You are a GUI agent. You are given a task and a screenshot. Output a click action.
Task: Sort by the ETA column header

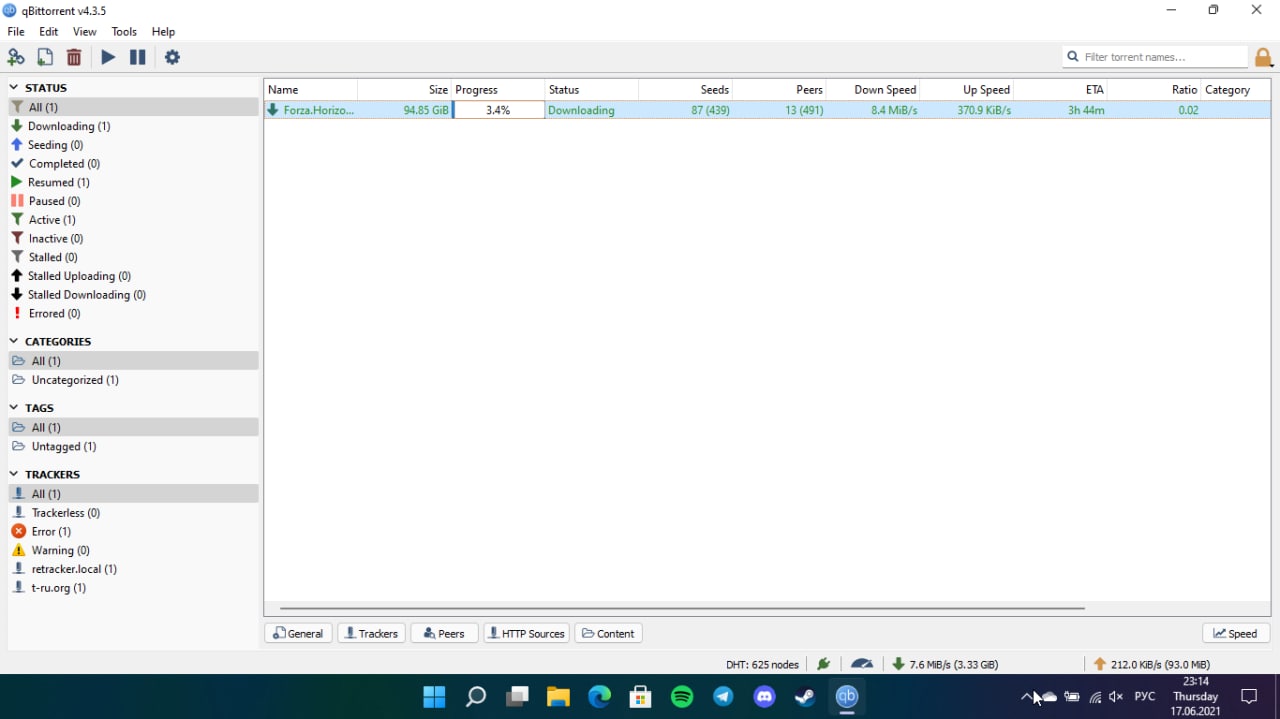1061,90
